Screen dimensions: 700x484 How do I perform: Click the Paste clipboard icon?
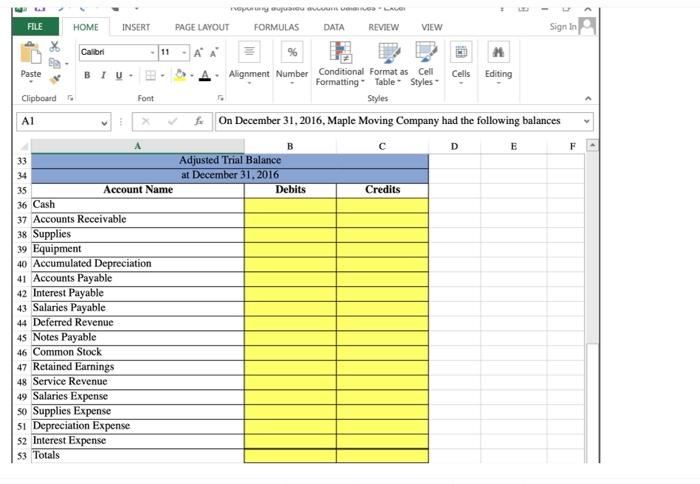point(30,53)
